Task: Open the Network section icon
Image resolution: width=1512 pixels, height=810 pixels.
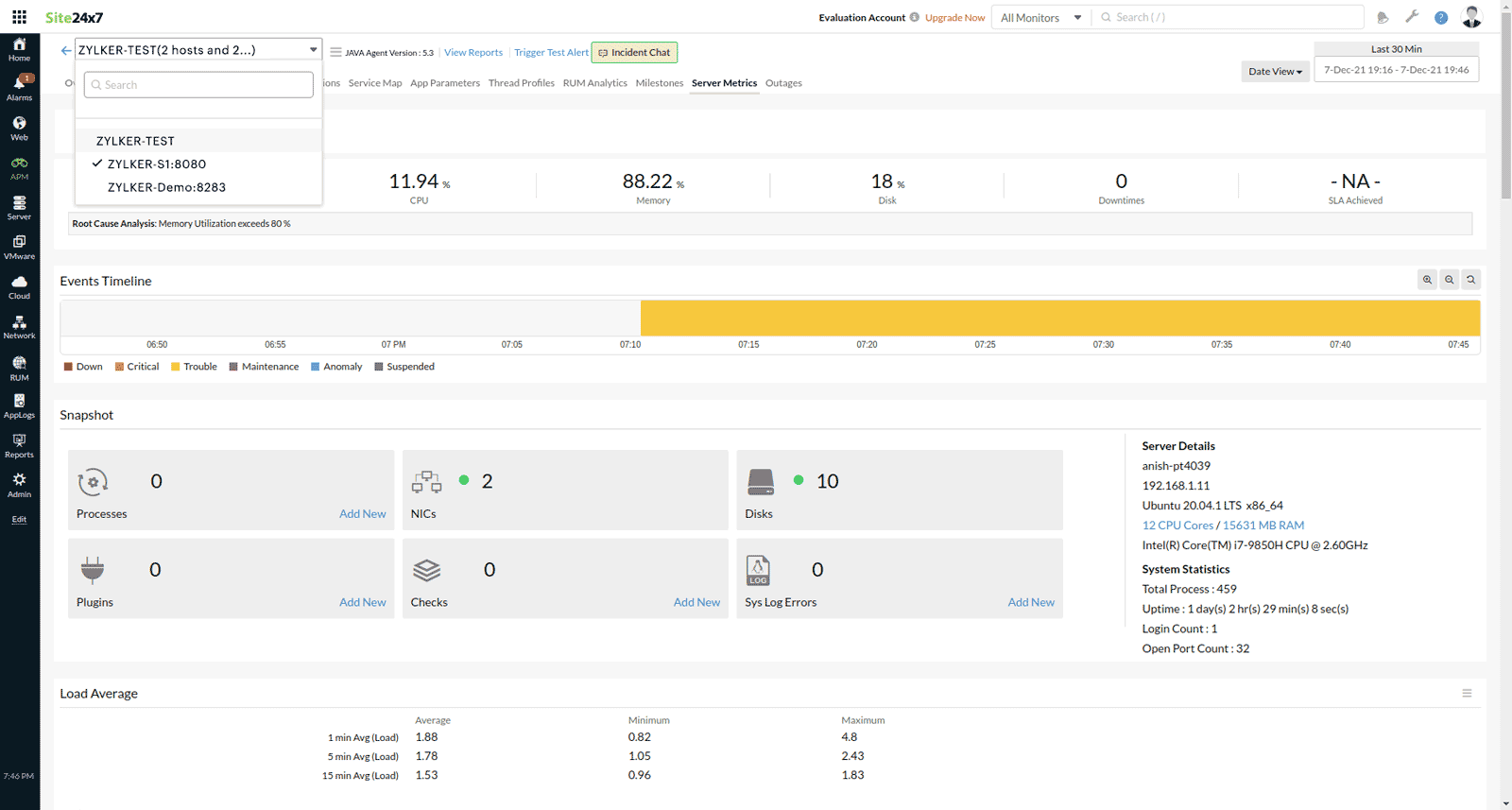Action: 19,326
